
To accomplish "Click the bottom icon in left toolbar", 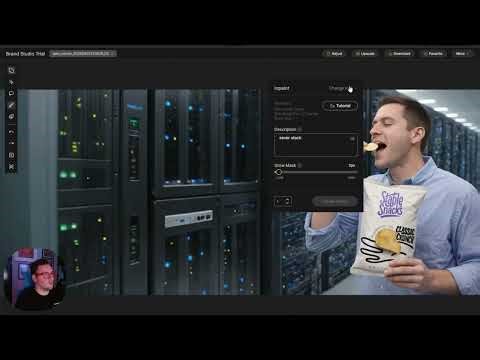I will click(x=11, y=166).
